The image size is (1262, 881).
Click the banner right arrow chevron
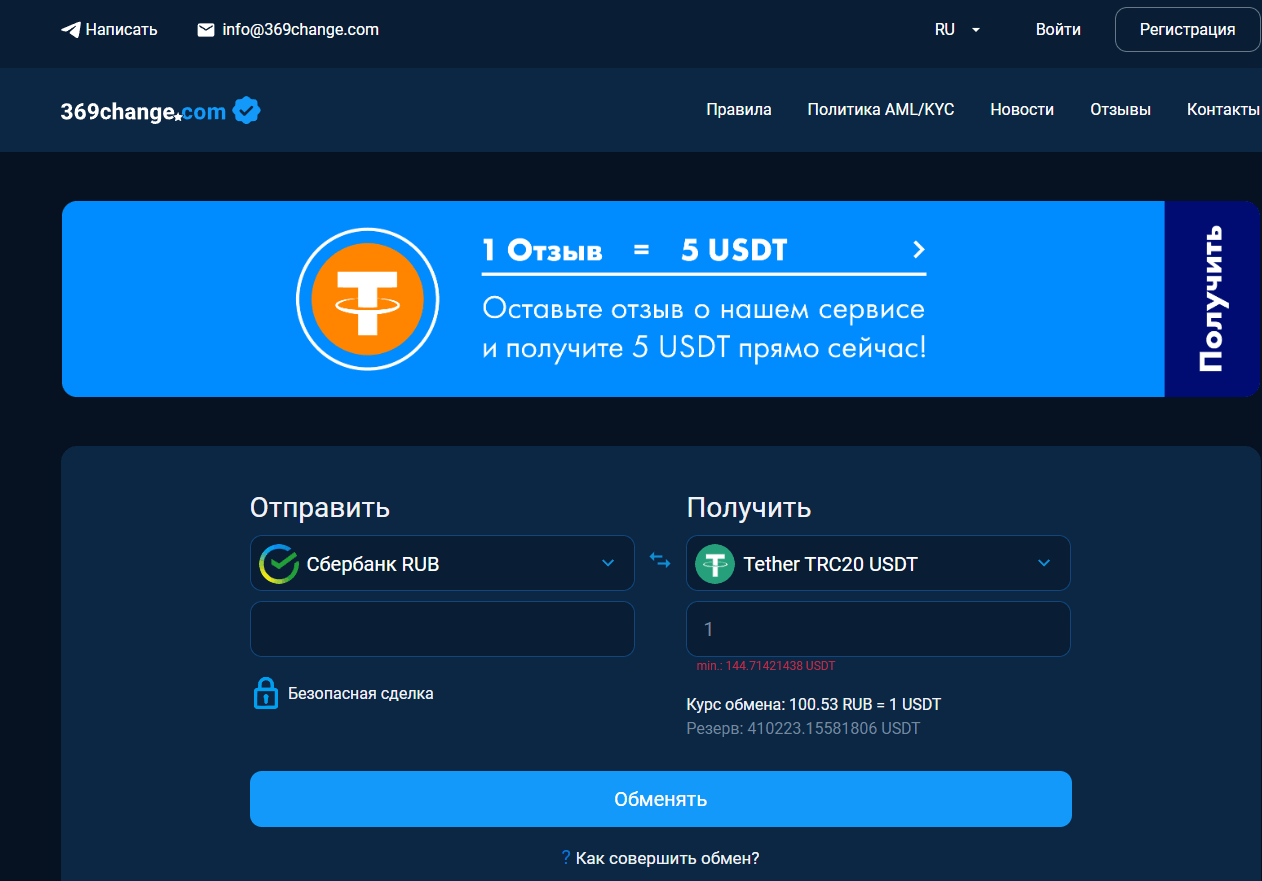[919, 249]
